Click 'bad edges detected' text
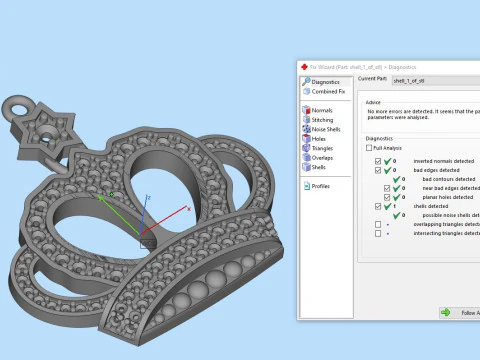The width and height of the screenshot is (480, 360). 436,170
